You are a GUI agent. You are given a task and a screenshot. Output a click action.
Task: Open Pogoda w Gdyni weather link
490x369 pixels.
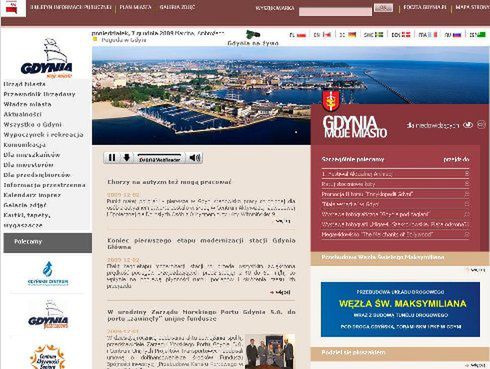124,40
